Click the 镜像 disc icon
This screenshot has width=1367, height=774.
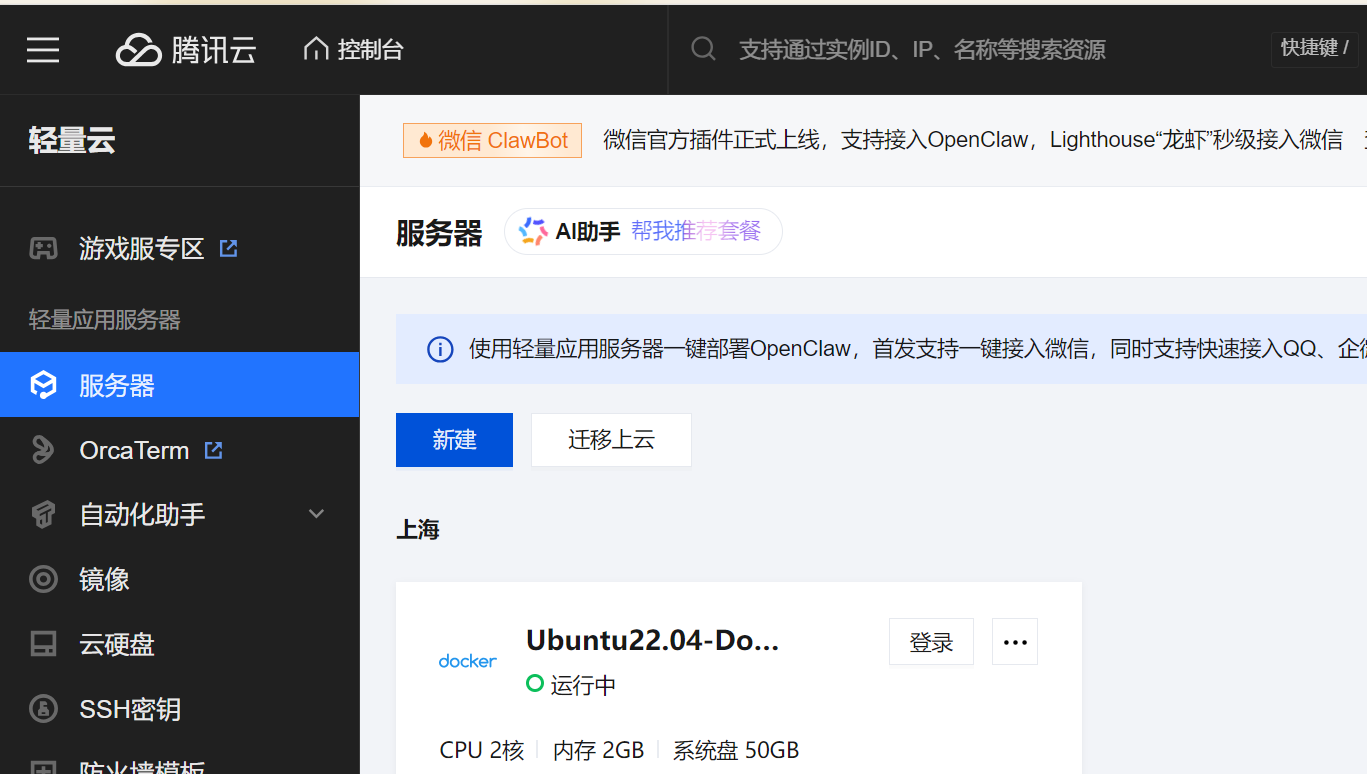(43, 579)
